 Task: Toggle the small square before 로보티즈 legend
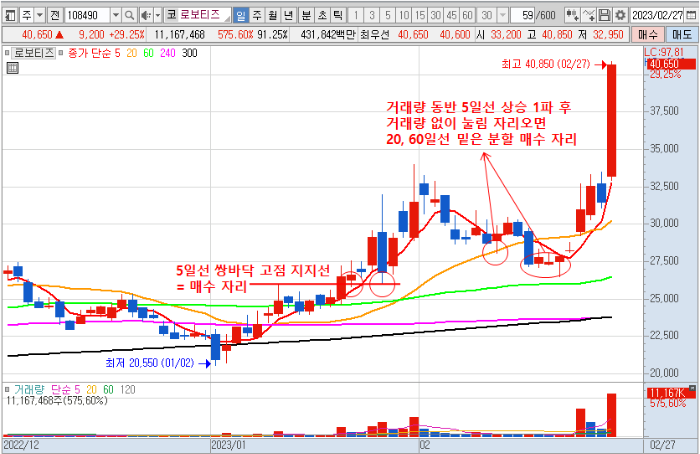coord(7,53)
